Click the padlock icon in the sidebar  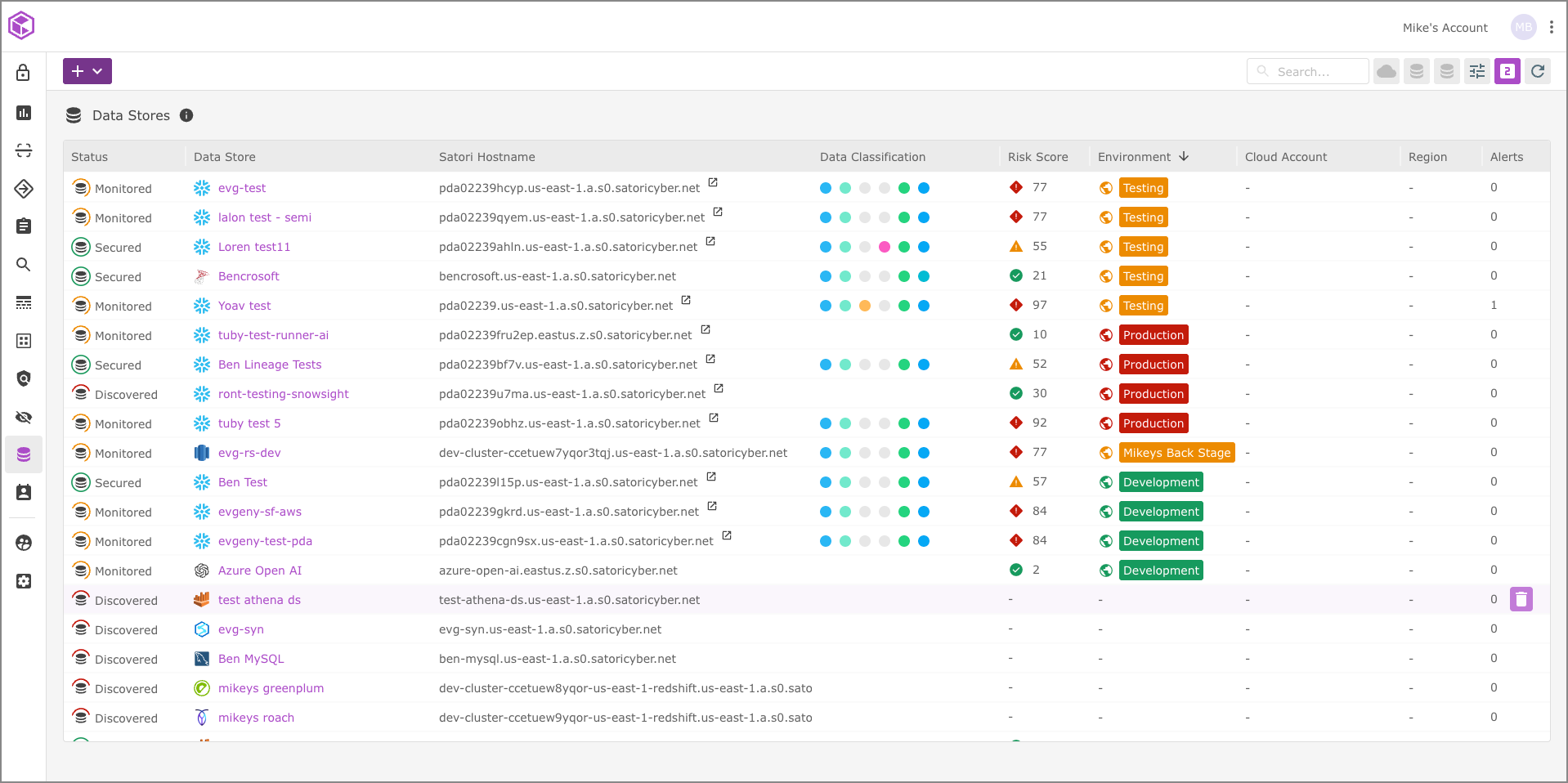[24, 74]
